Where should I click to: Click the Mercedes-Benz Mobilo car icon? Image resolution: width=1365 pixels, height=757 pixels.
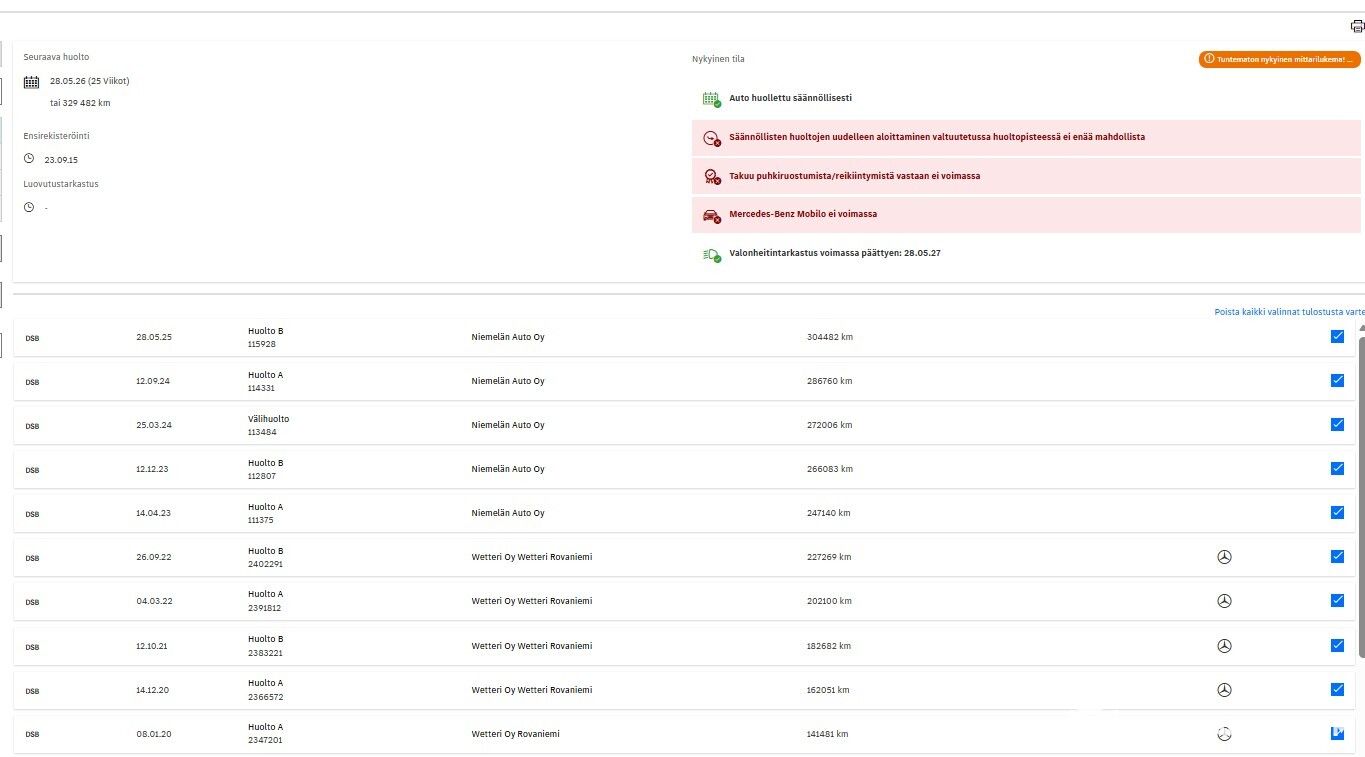click(x=711, y=215)
